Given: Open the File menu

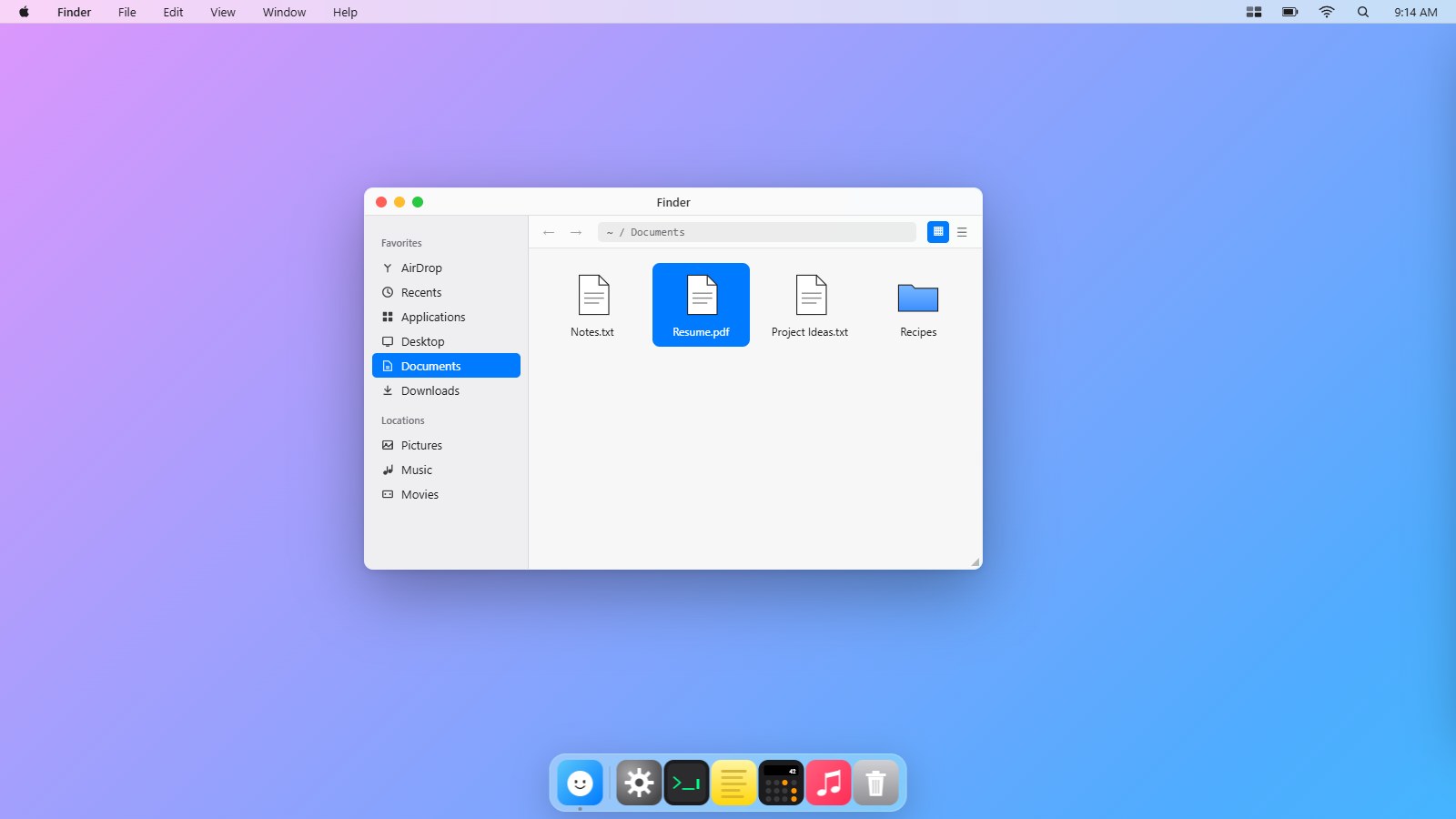Looking at the screenshot, I should [127, 12].
